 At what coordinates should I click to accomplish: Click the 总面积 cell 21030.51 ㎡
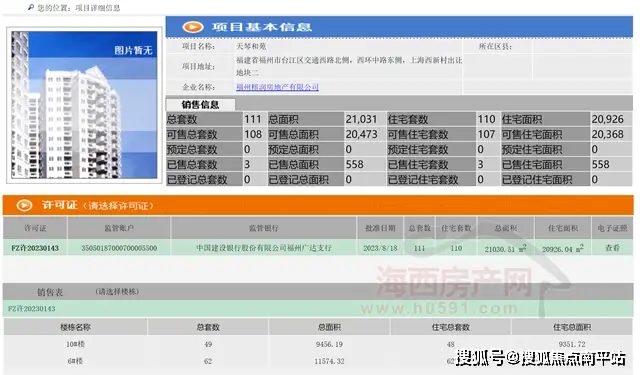point(505,248)
